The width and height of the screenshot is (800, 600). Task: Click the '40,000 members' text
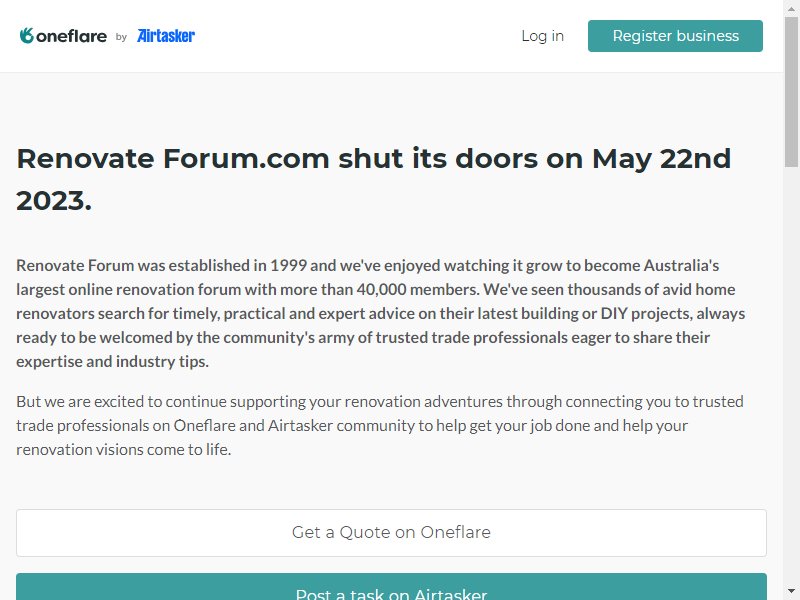(x=418, y=289)
